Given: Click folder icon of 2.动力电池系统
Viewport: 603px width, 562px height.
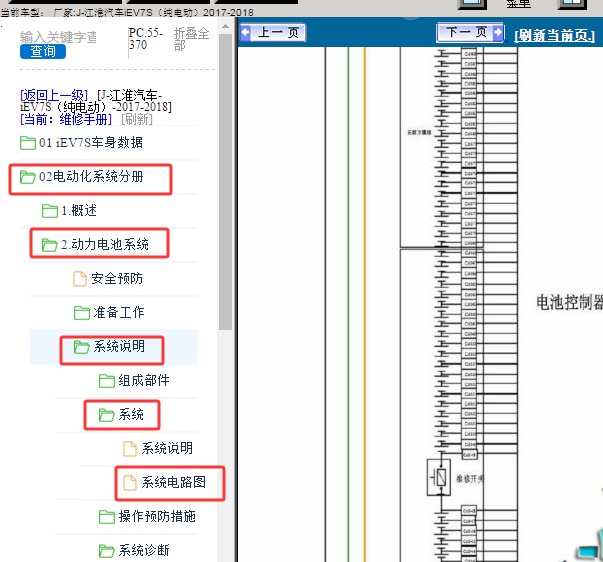Looking at the screenshot, I should pyautogui.click(x=50, y=245).
